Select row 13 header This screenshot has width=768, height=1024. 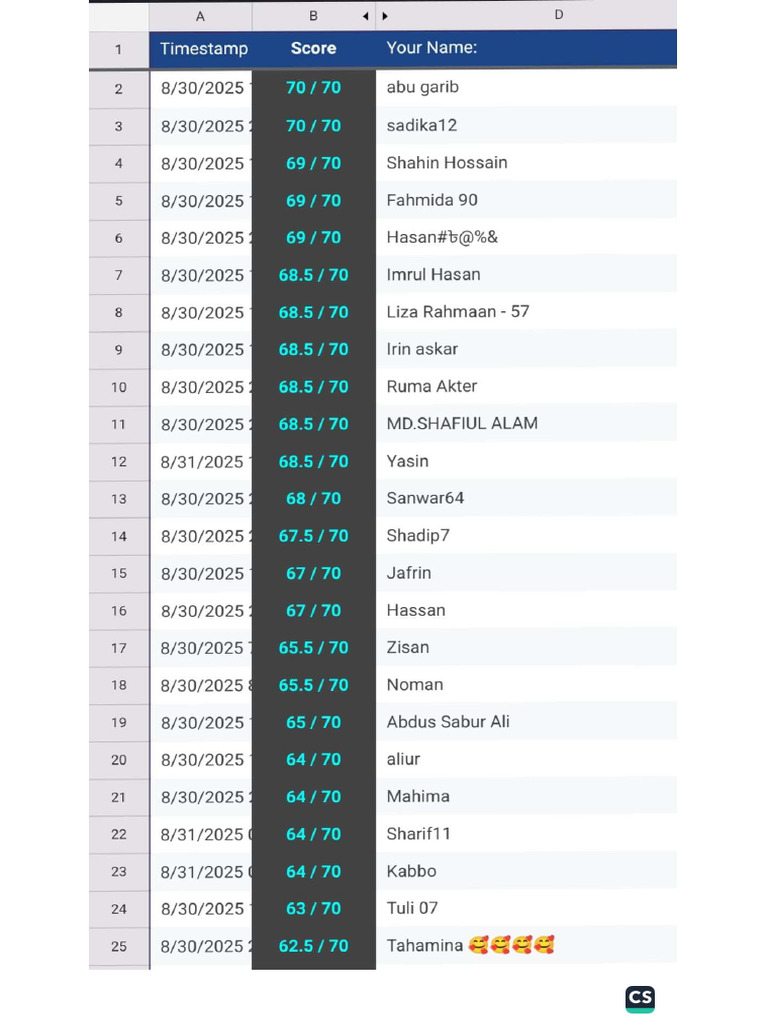[119, 499]
